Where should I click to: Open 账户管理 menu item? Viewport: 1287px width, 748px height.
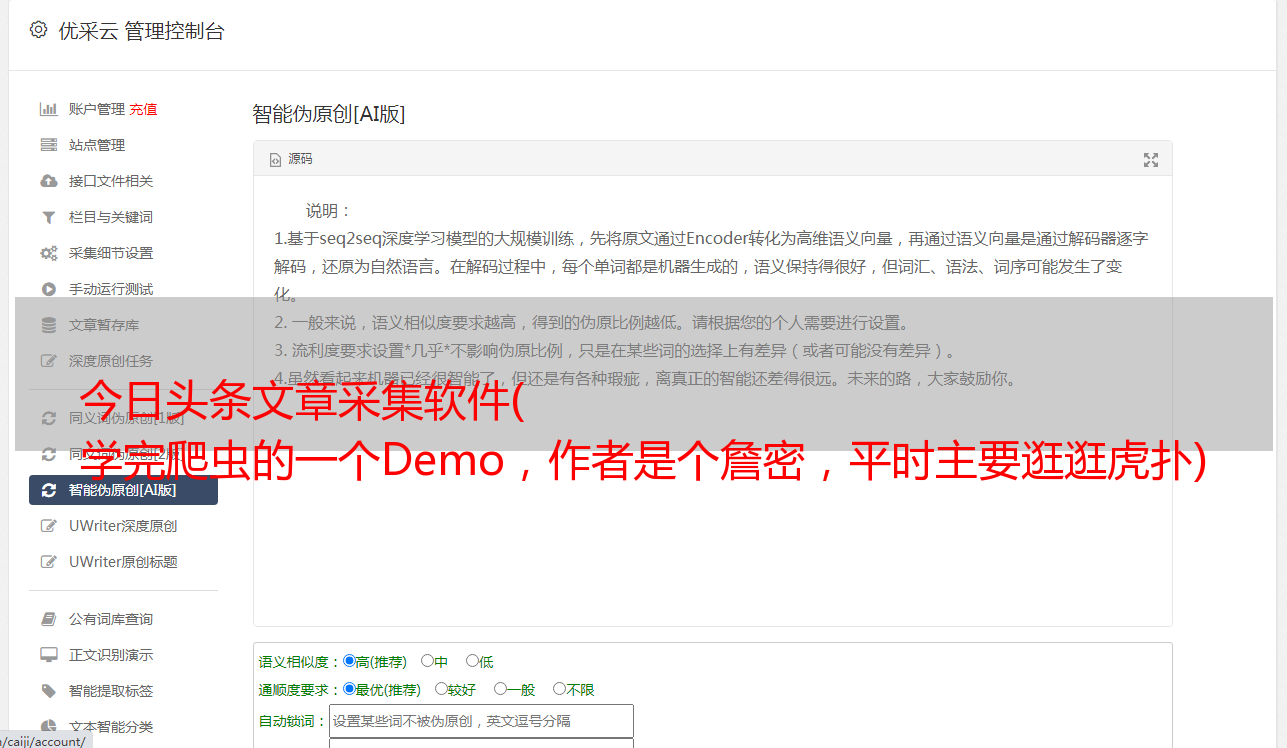96,109
